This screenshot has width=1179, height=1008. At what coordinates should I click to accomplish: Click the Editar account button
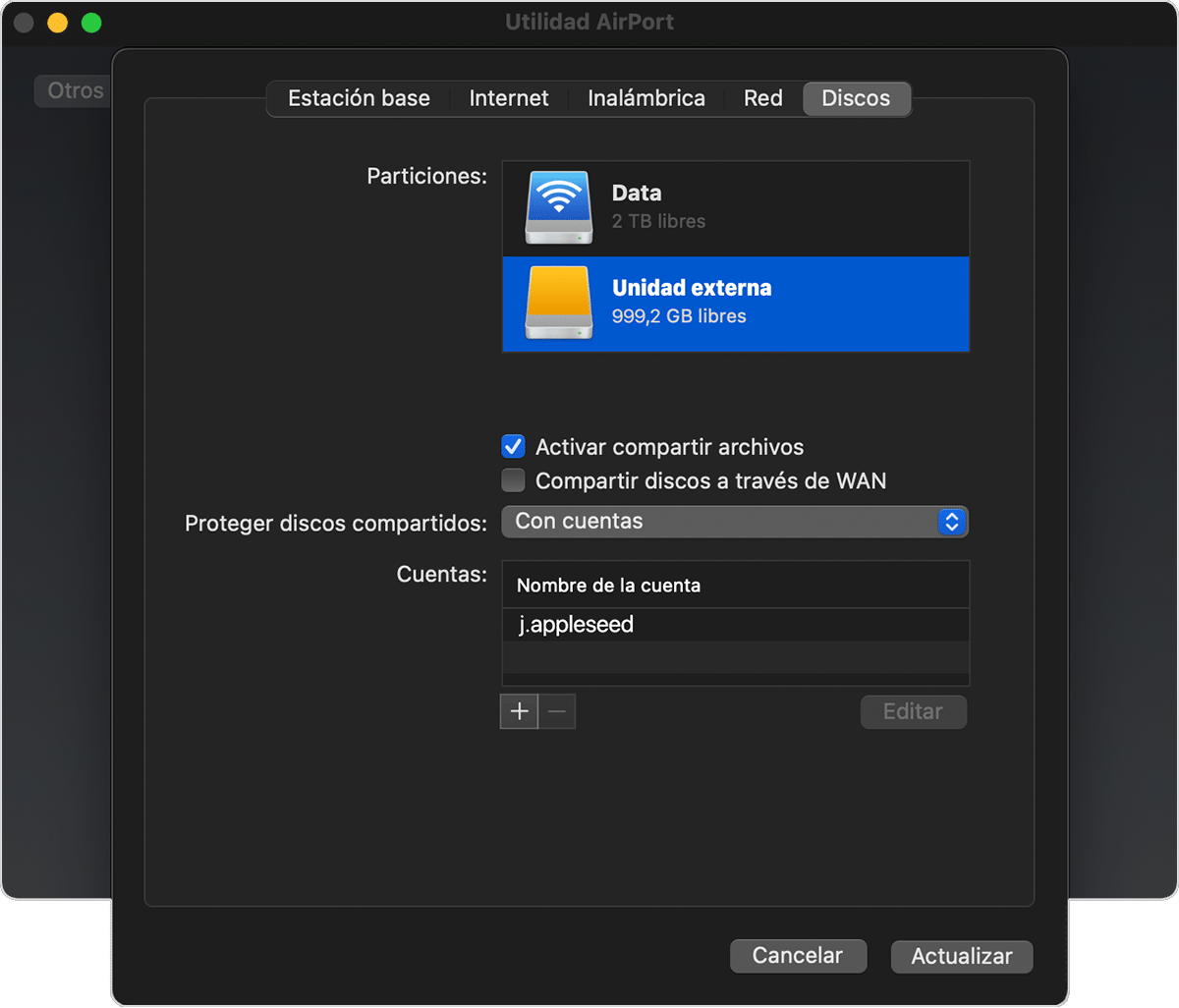point(913,711)
